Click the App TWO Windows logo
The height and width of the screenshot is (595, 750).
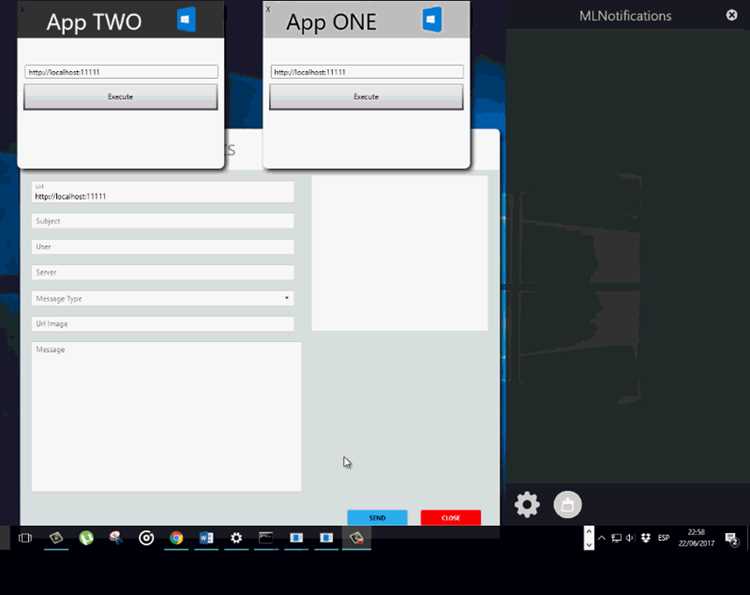click(x=187, y=19)
